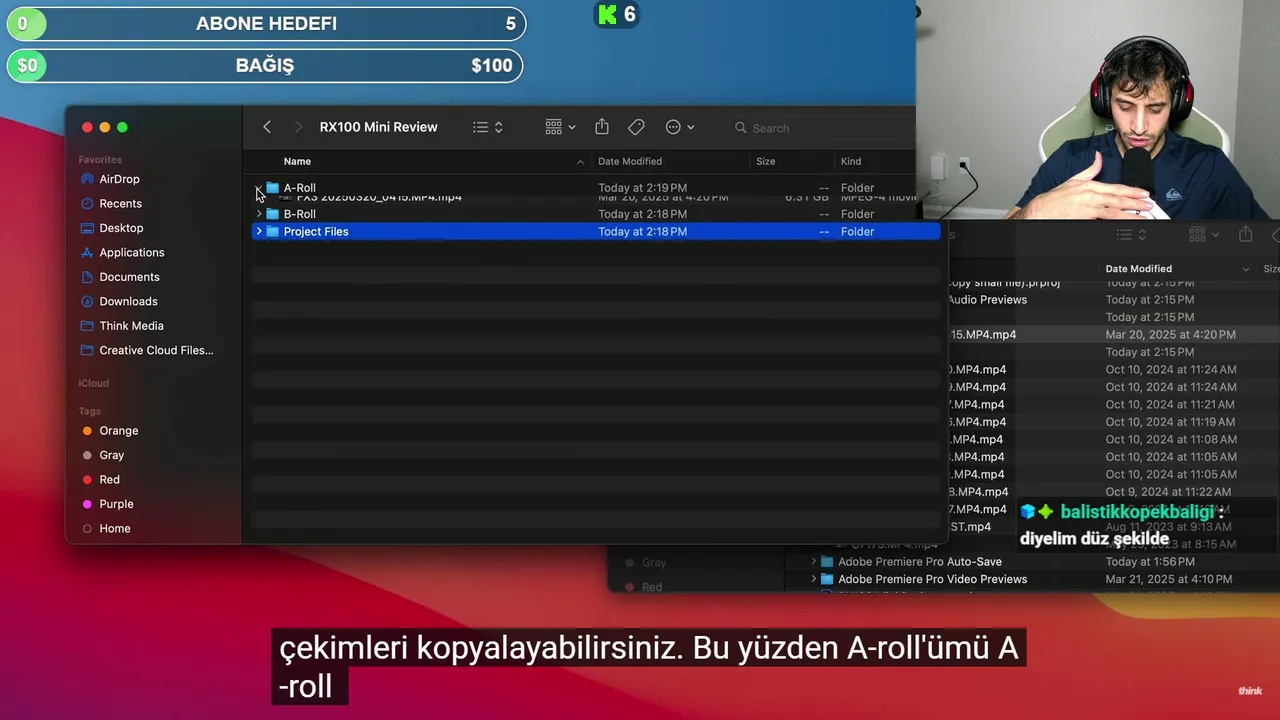Click the sort direction caret in Name header

click(x=580, y=161)
